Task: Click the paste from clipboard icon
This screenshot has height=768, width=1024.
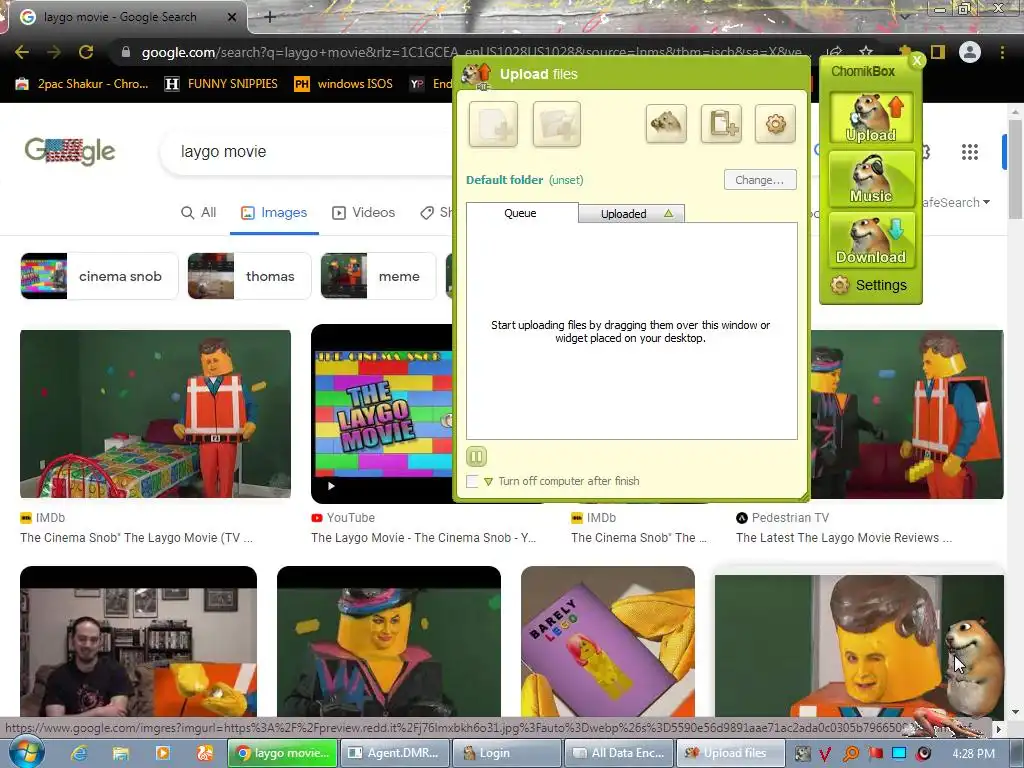Action: (x=721, y=123)
